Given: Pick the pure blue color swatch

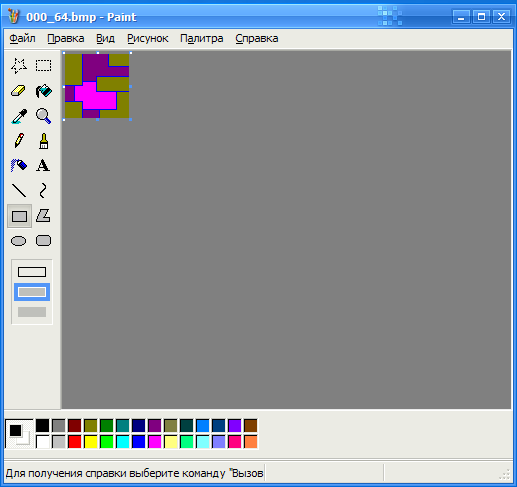Looking at the screenshot, I should [139, 442].
